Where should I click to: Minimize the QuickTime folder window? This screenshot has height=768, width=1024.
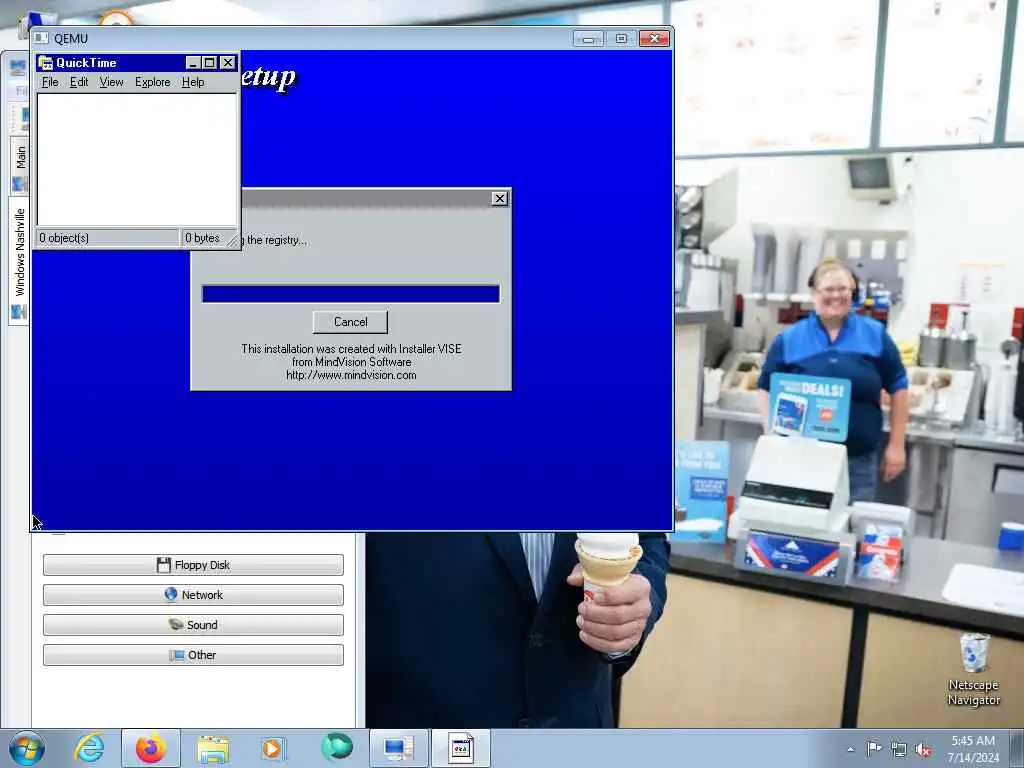(193, 63)
